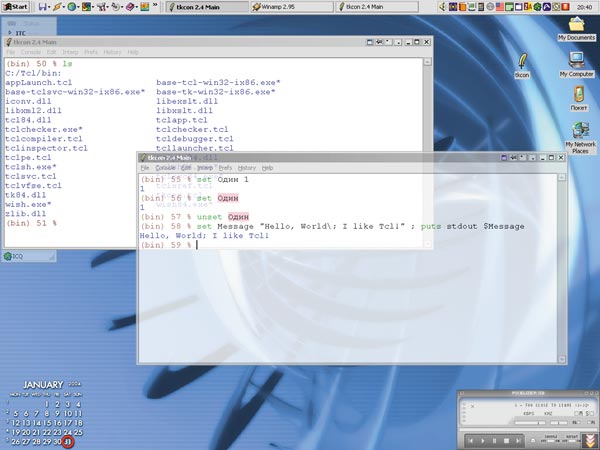Image resolution: width=600 pixels, height=450 pixels.
Task: Open Console menu in front tkcon window
Action: click(x=166, y=168)
